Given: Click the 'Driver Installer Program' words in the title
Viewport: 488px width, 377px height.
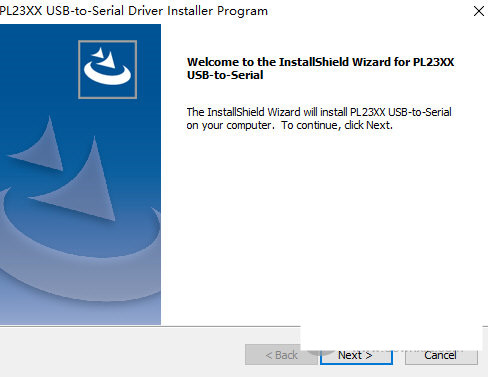Looking at the screenshot, I should point(198,11).
